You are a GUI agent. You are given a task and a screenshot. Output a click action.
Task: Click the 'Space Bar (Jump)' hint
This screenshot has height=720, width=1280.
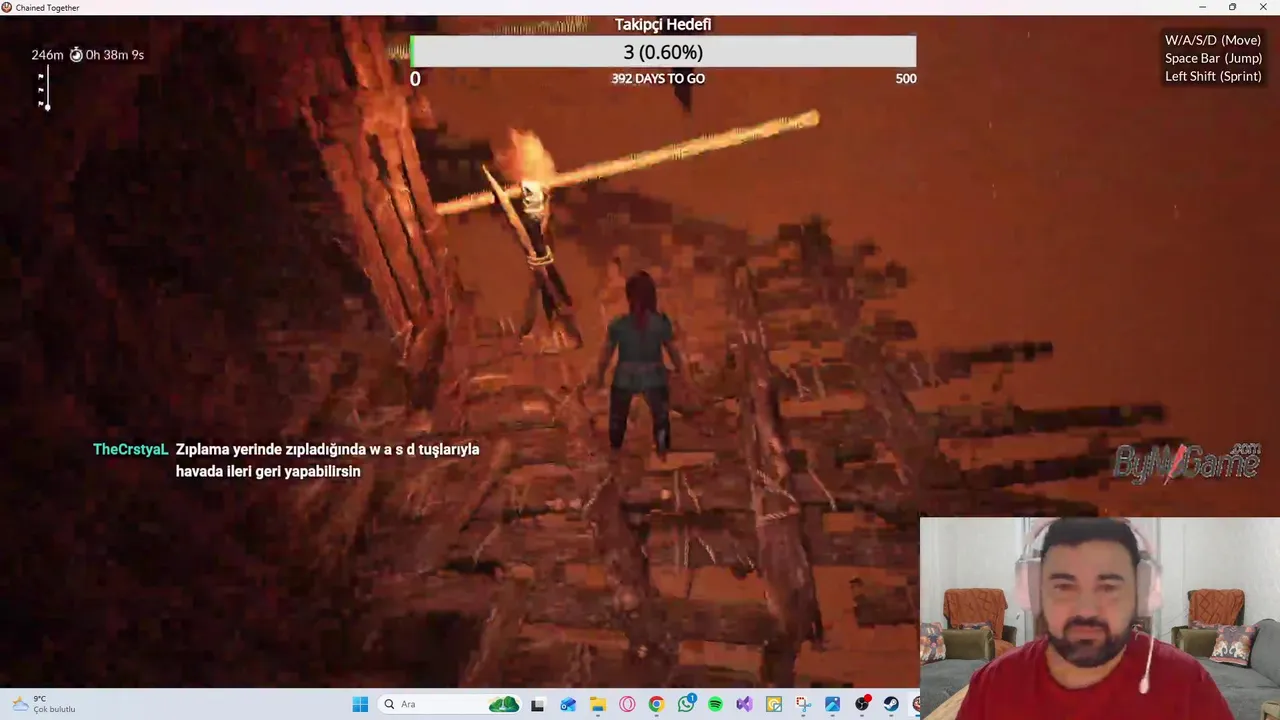click(1213, 58)
